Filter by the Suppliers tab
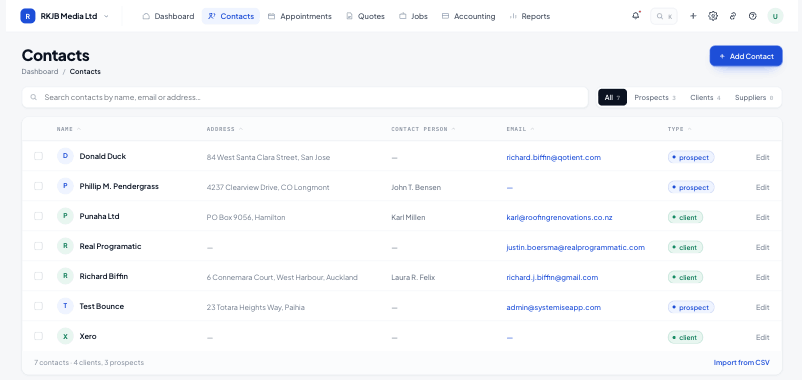The width and height of the screenshot is (802, 380). pos(754,97)
